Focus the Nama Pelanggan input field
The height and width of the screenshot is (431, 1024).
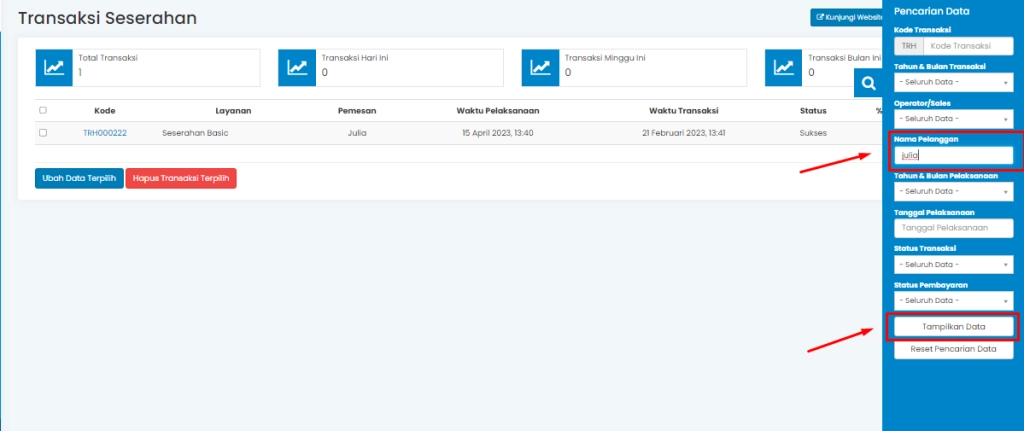pyautogui.click(x=953, y=155)
